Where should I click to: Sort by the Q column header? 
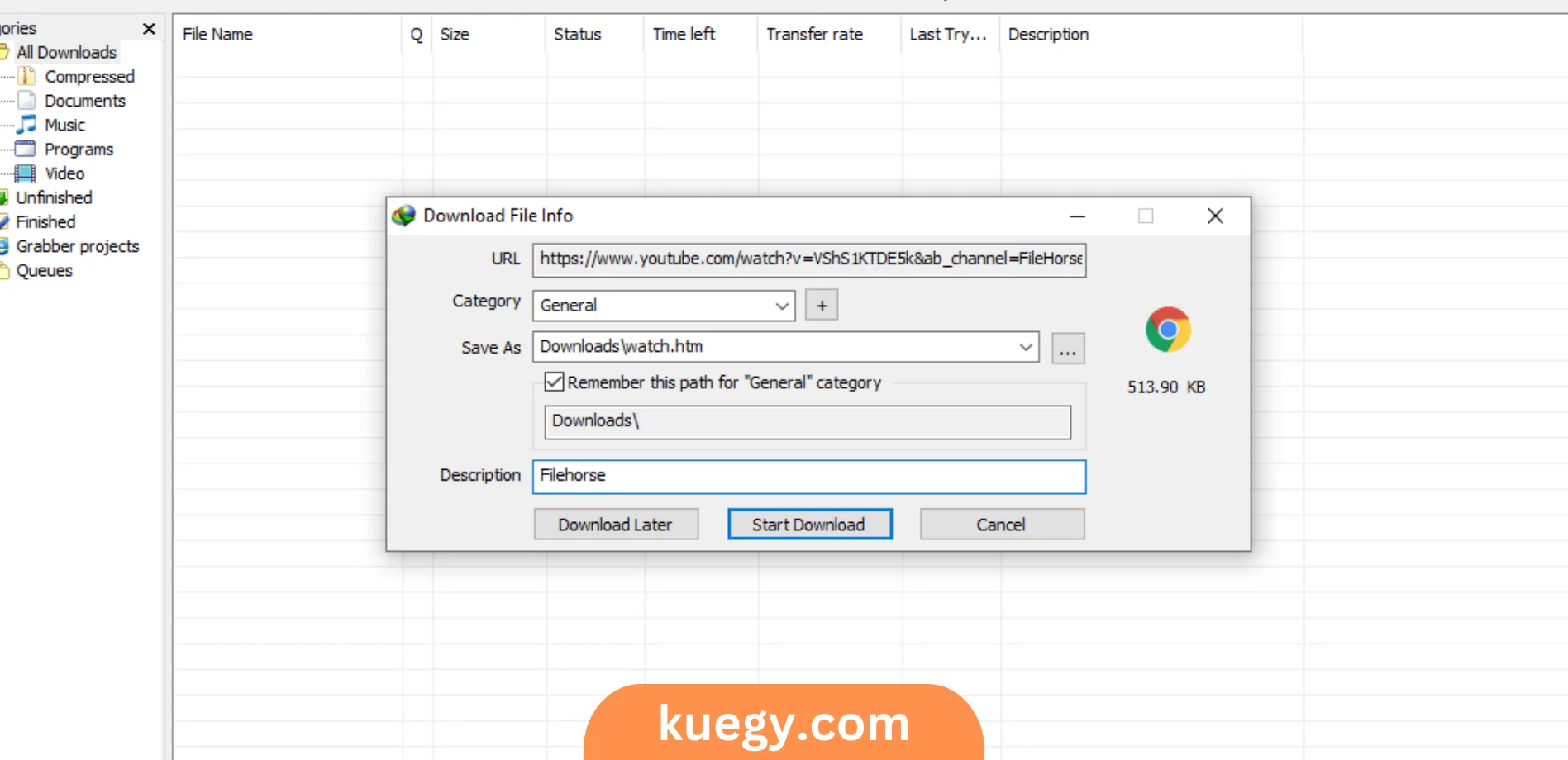[417, 34]
